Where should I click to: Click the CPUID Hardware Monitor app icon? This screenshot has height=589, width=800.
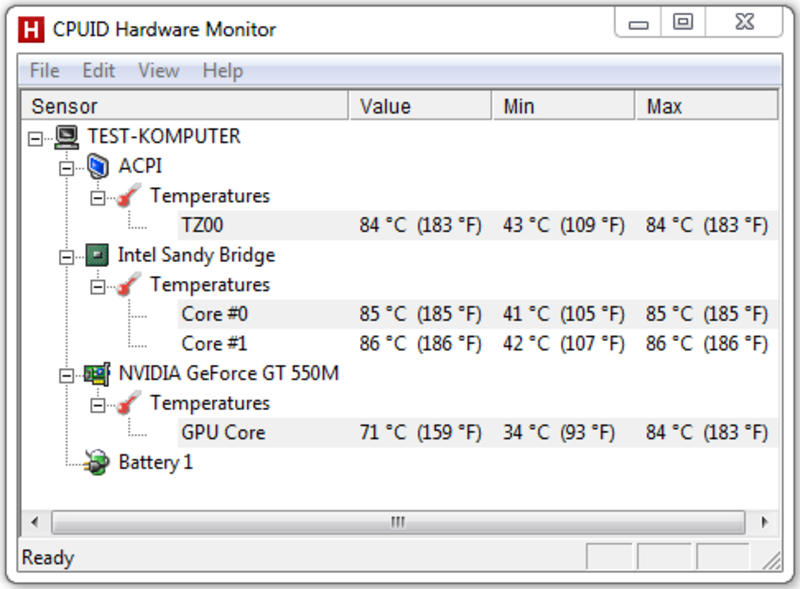(31, 30)
